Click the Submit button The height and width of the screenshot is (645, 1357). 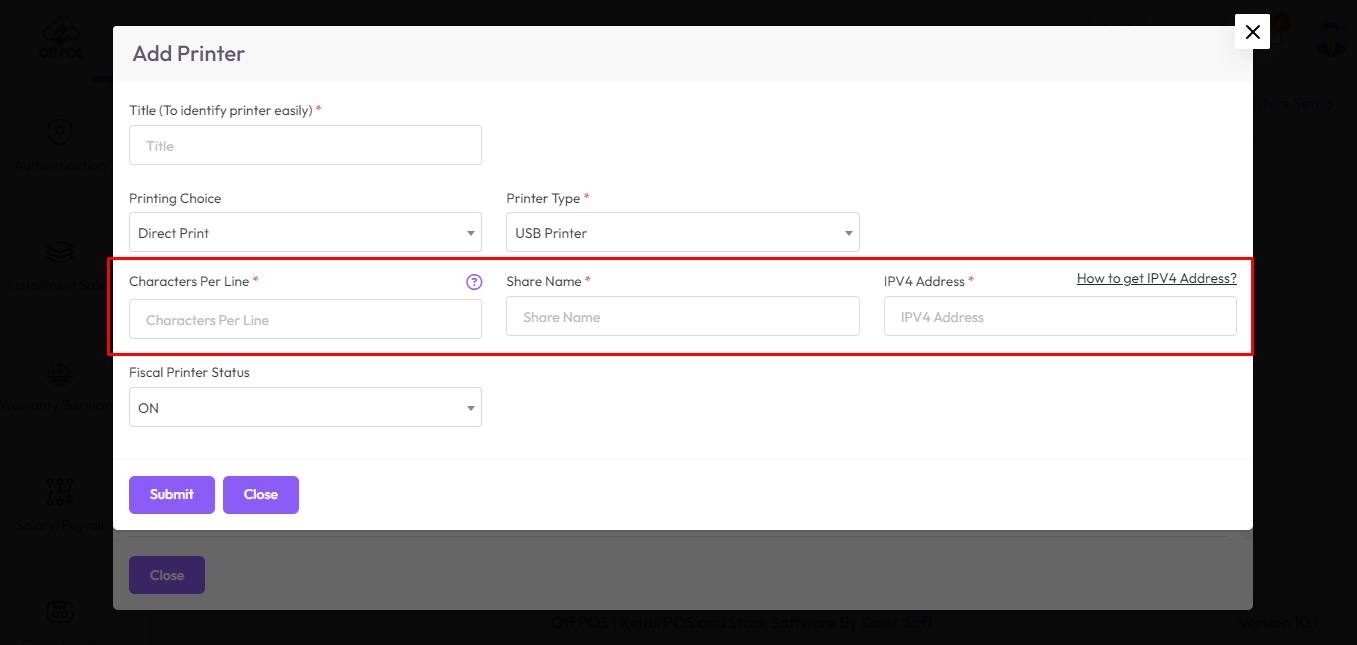[172, 495]
